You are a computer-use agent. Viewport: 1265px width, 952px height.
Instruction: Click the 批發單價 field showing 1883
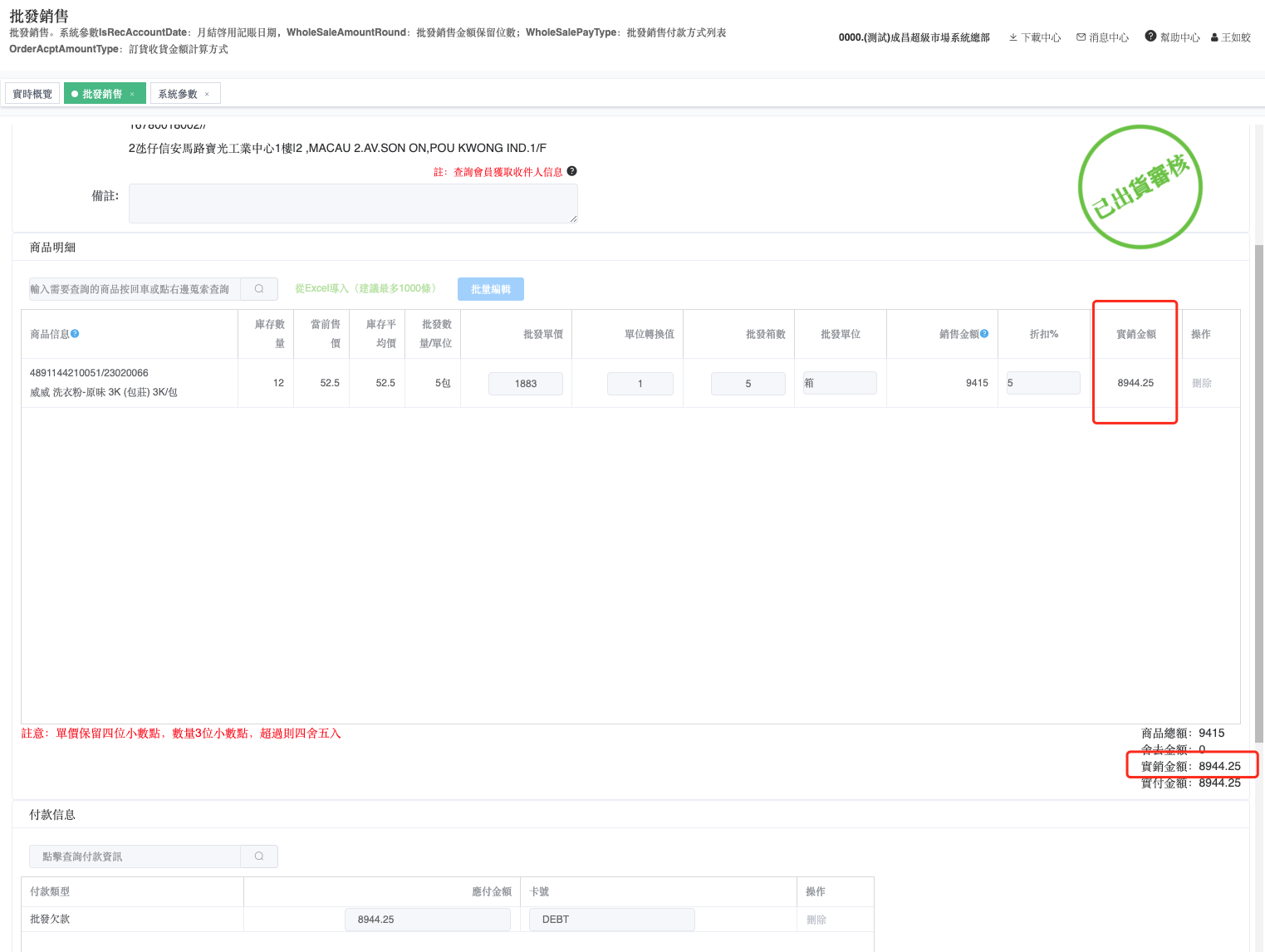click(x=526, y=383)
